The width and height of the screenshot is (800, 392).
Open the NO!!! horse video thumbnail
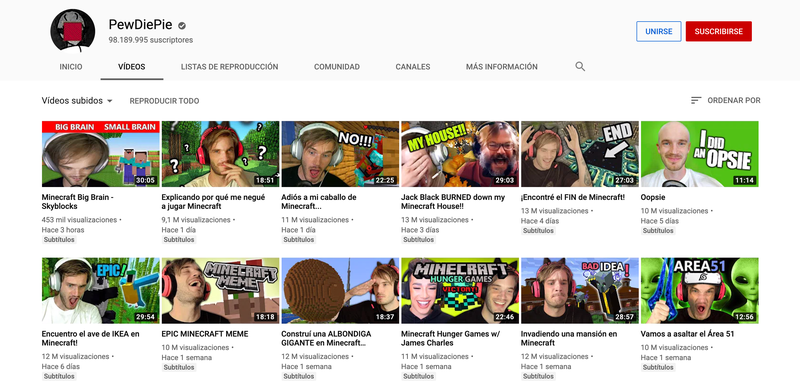point(340,154)
